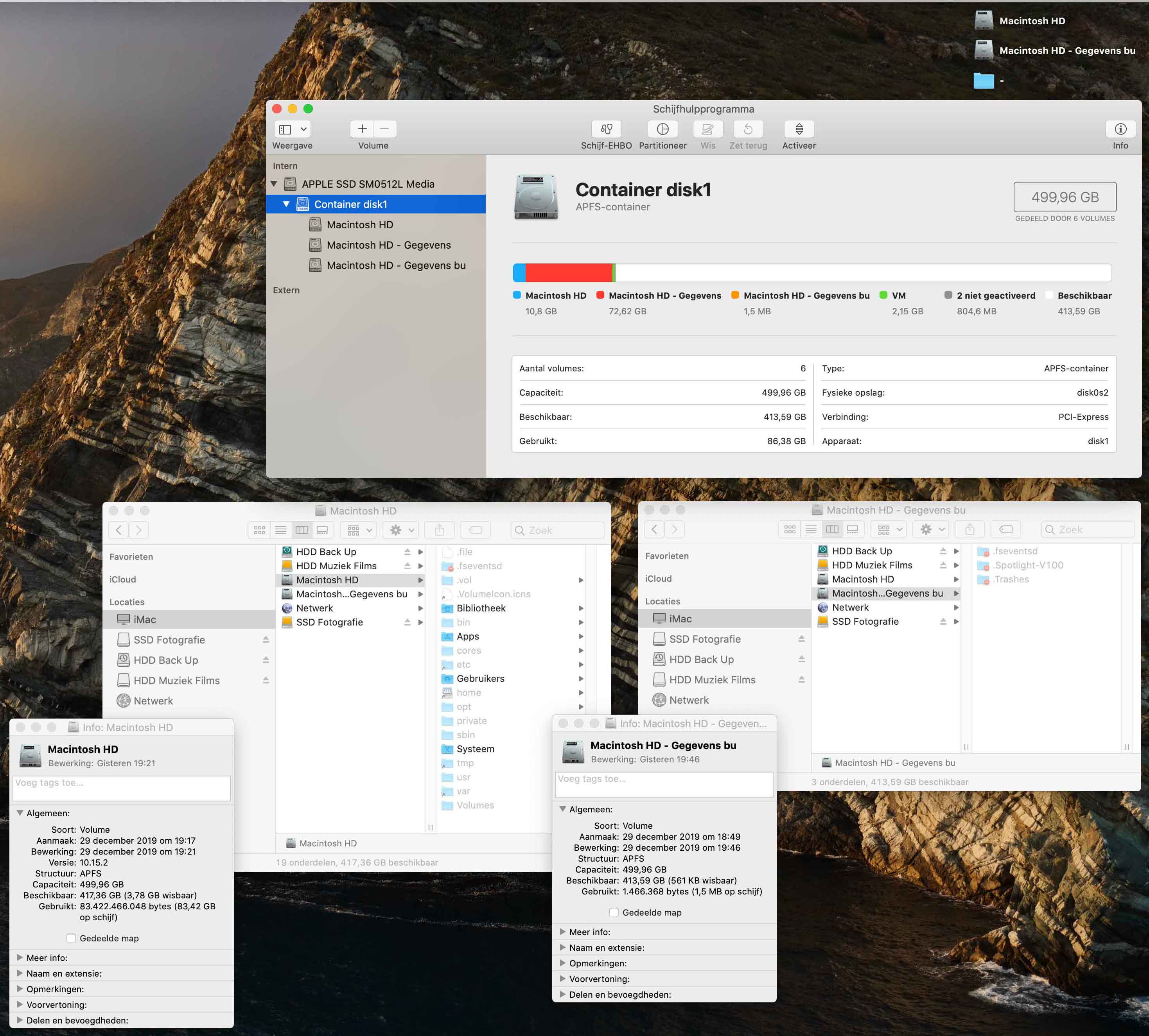Image resolution: width=1149 pixels, height=1036 pixels.
Task: Open the Info inspector in Schijfhulpprogramma
Action: (1120, 129)
